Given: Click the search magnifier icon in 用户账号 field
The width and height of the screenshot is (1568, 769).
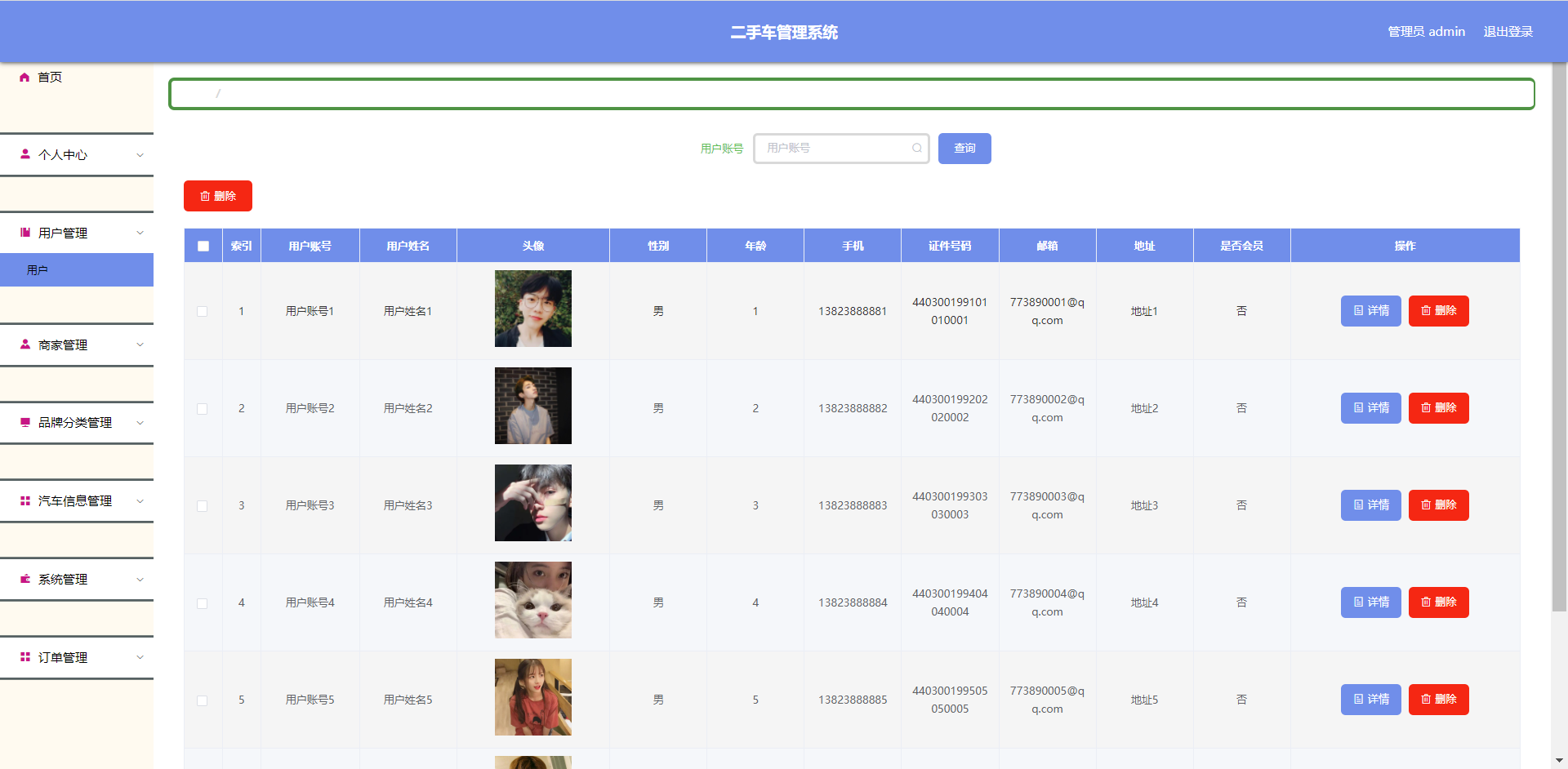Looking at the screenshot, I should [917, 149].
